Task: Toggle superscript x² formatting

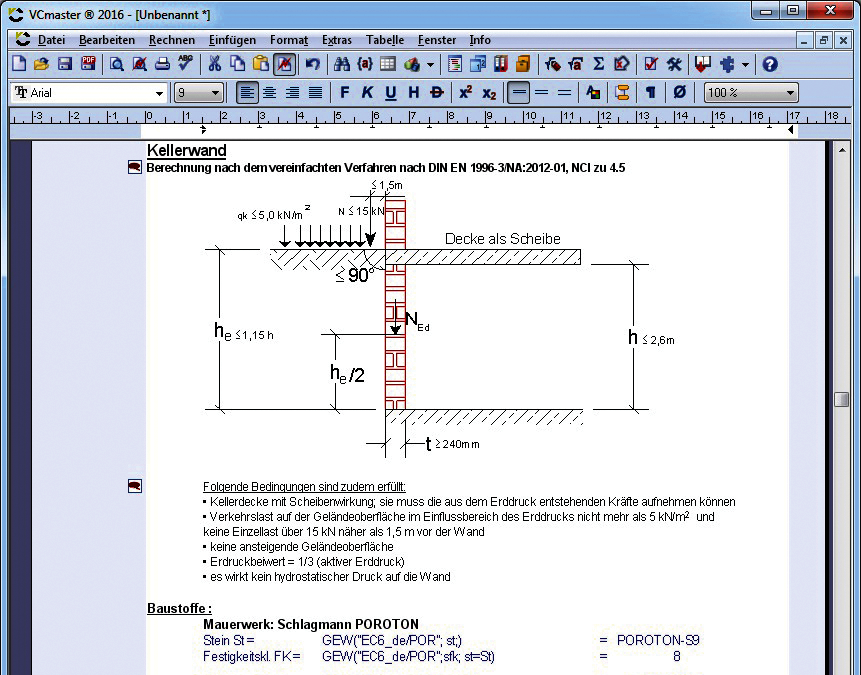Action: tap(466, 92)
